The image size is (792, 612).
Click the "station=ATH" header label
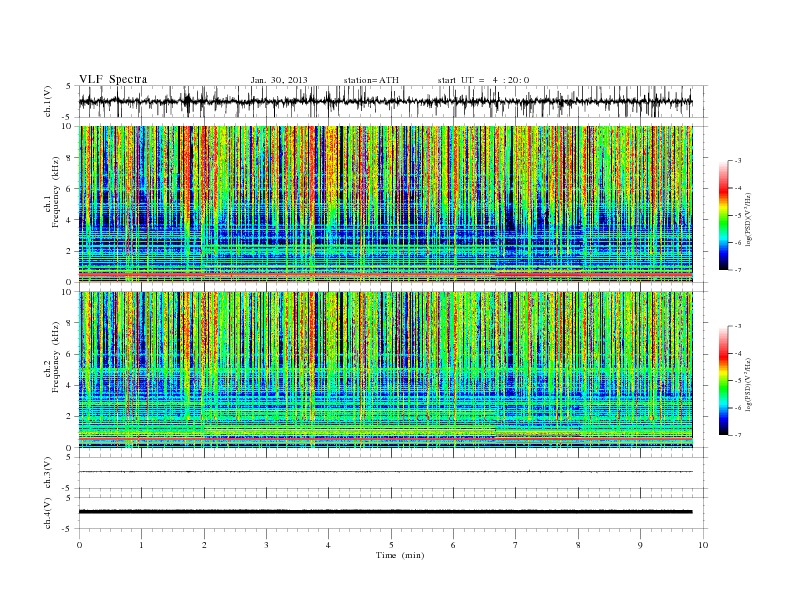(x=371, y=80)
